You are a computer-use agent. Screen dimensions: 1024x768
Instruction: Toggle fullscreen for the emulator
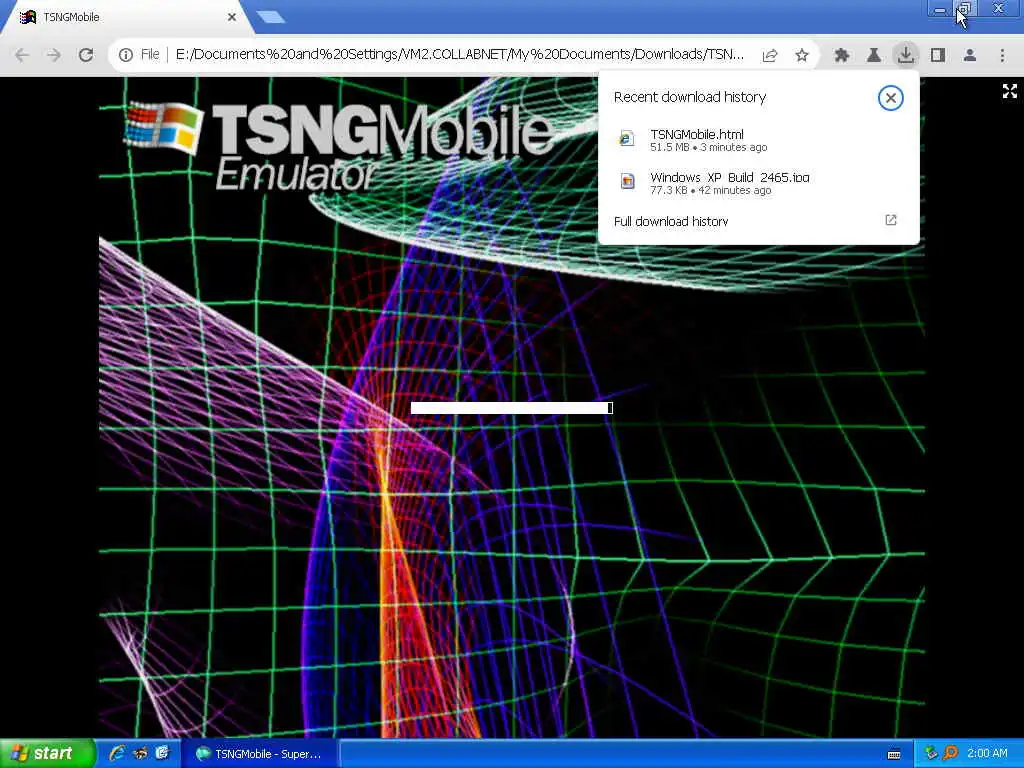1010,91
